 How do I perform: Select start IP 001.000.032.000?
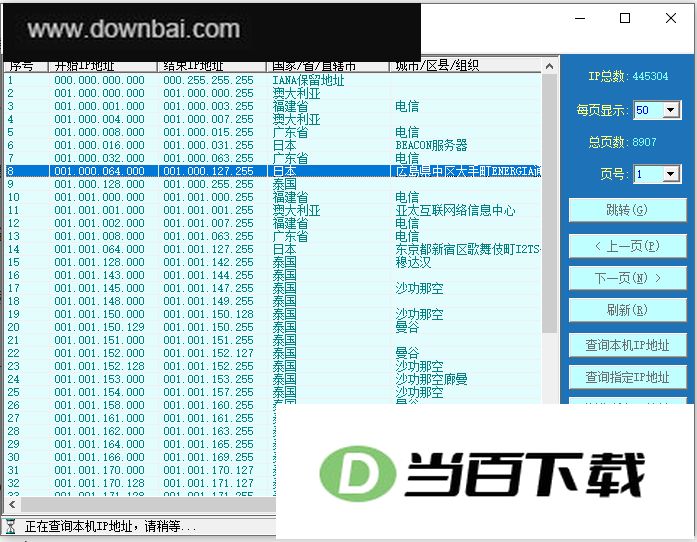tap(99, 158)
